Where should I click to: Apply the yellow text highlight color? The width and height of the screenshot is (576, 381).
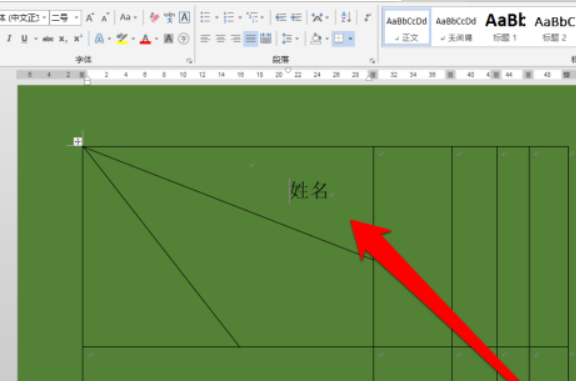122,39
